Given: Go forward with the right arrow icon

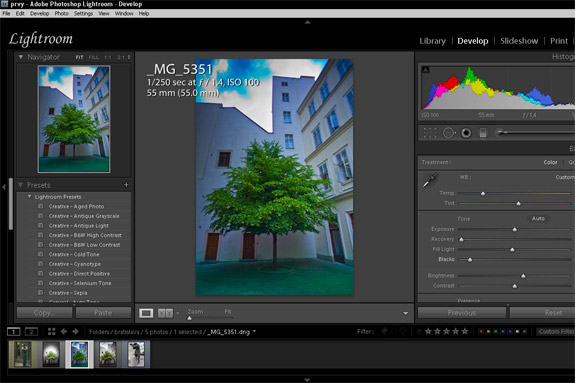Looking at the screenshot, I should [x=76, y=332].
